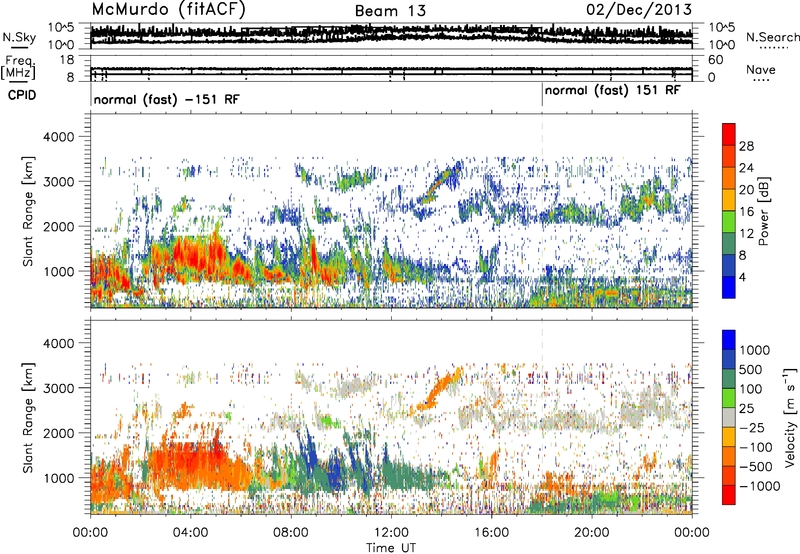
Task: Click the "60" Nave axis tick label
Action: point(715,60)
